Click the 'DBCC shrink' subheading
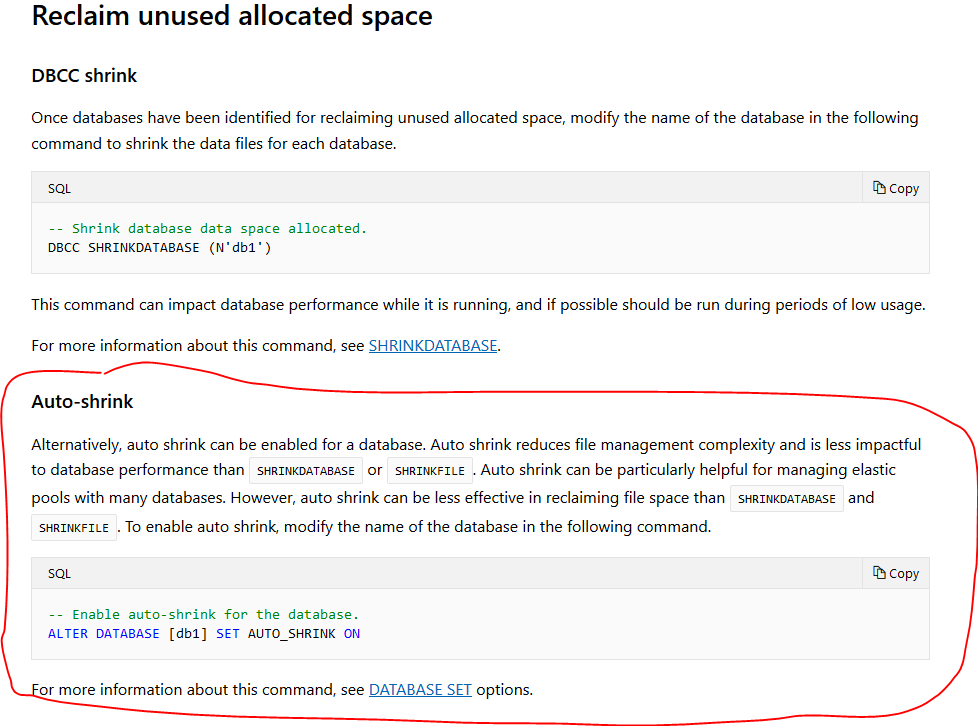This screenshot has width=978, height=726. (x=84, y=75)
